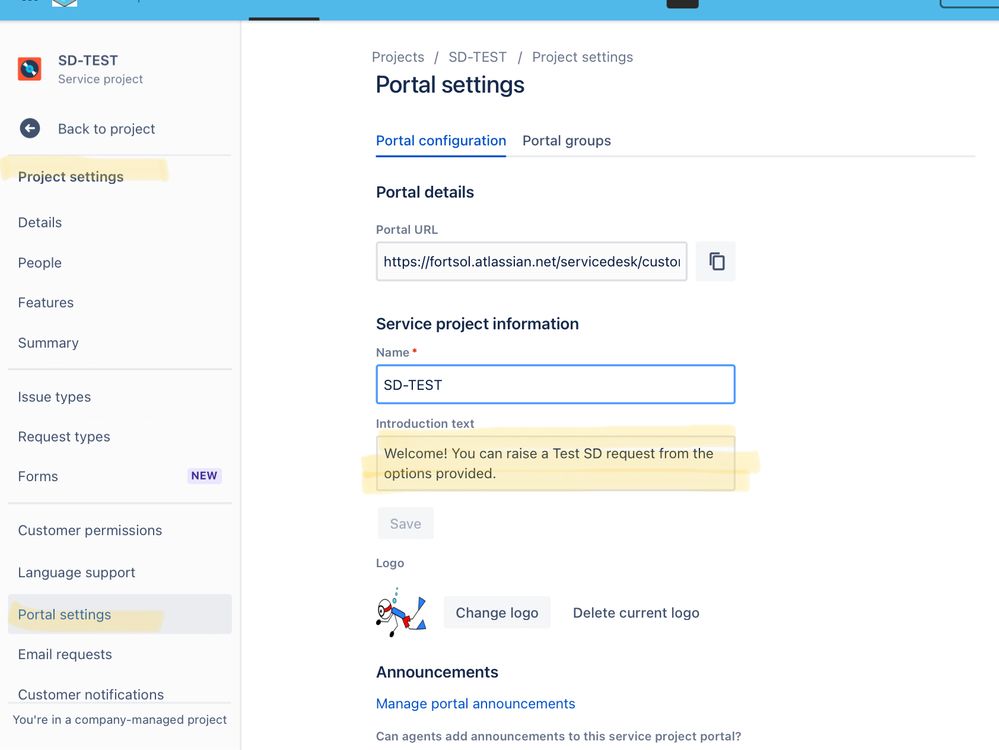Screen dimensions: 999x750
Task: Open Customer permissions in the sidebar
Action: pos(90,530)
